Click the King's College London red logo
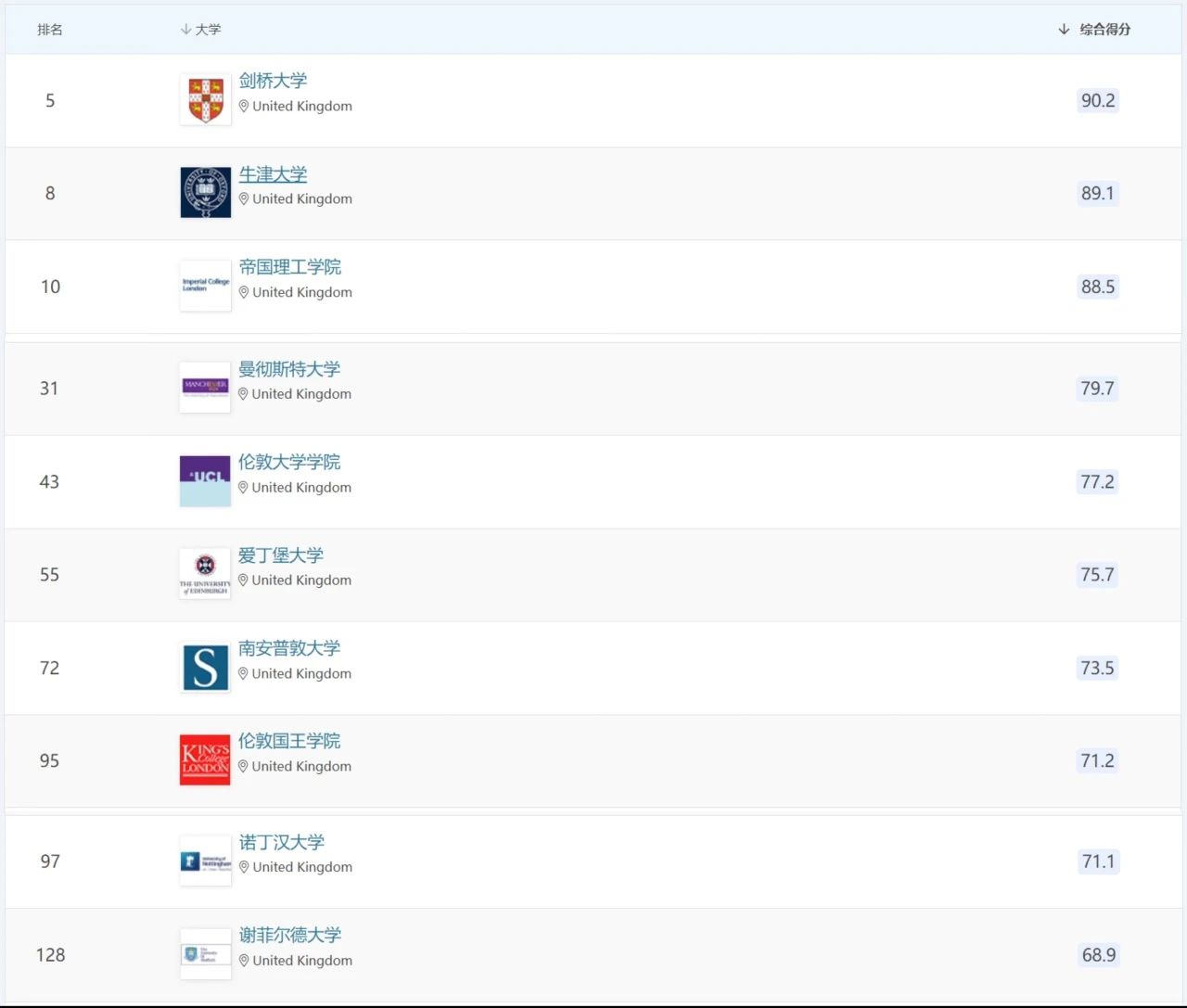The image size is (1187, 1008). pyautogui.click(x=205, y=760)
